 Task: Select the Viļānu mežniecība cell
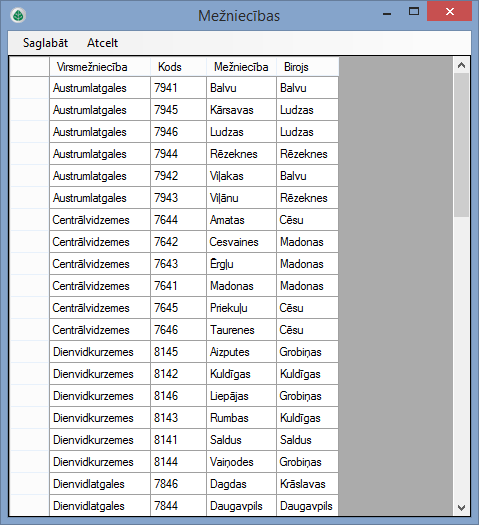241,198
